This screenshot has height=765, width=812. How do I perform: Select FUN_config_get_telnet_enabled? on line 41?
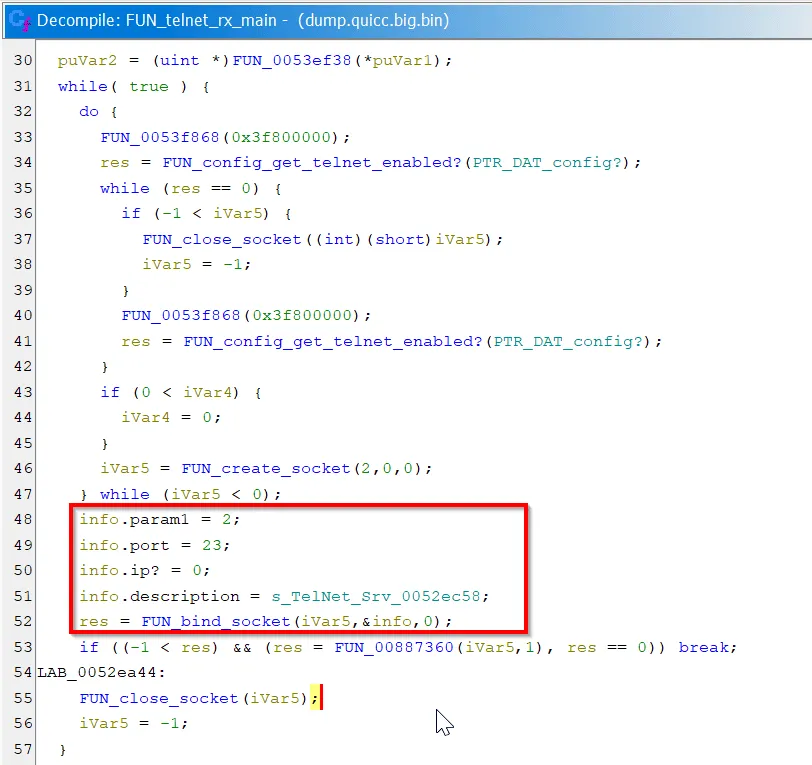[x=332, y=341]
